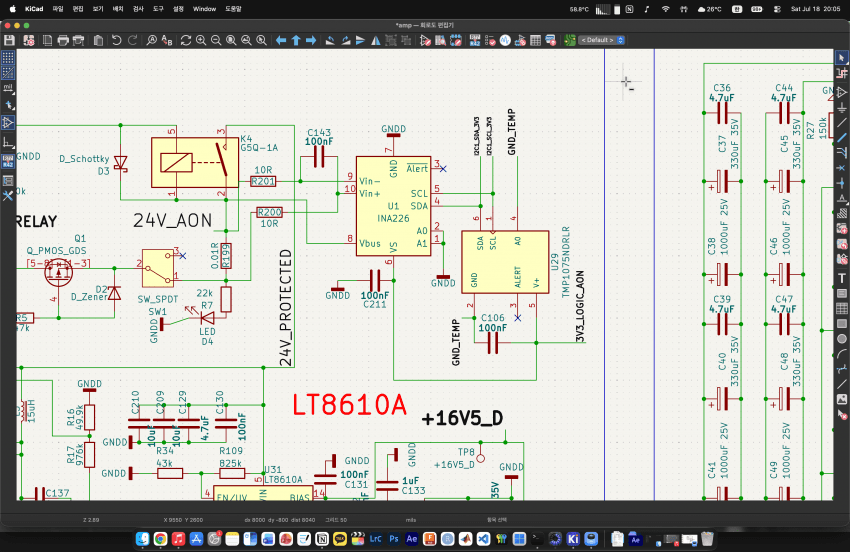Toggle the hierarchy navigator panel
Screen dimensions: 850x552
click(8, 181)
